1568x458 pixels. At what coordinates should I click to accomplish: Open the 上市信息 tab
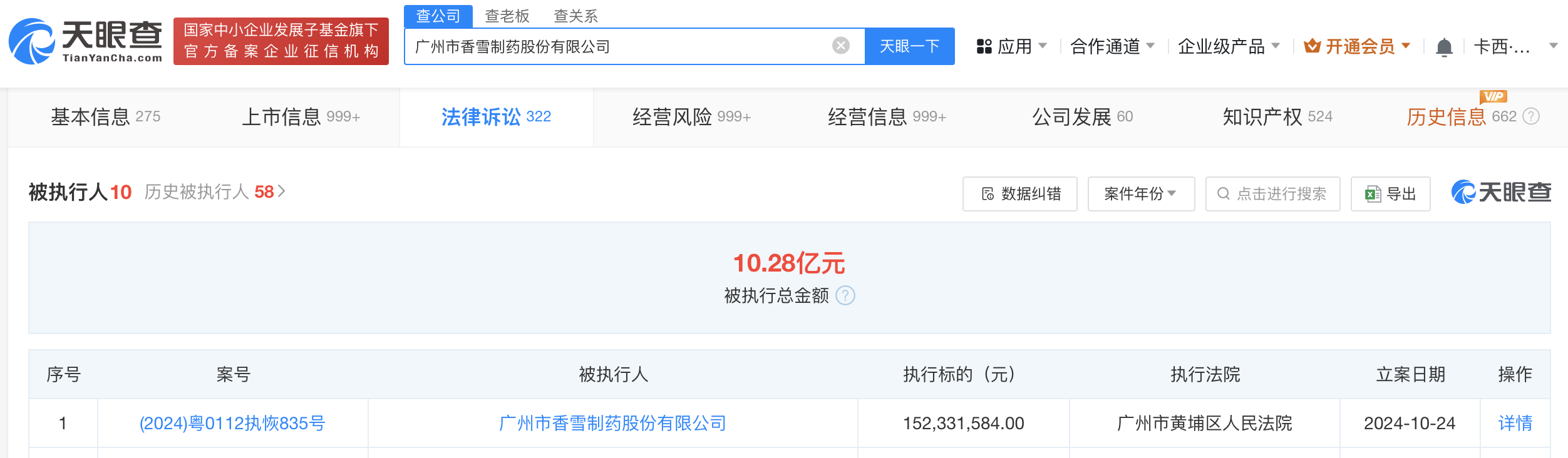point(301,117)
